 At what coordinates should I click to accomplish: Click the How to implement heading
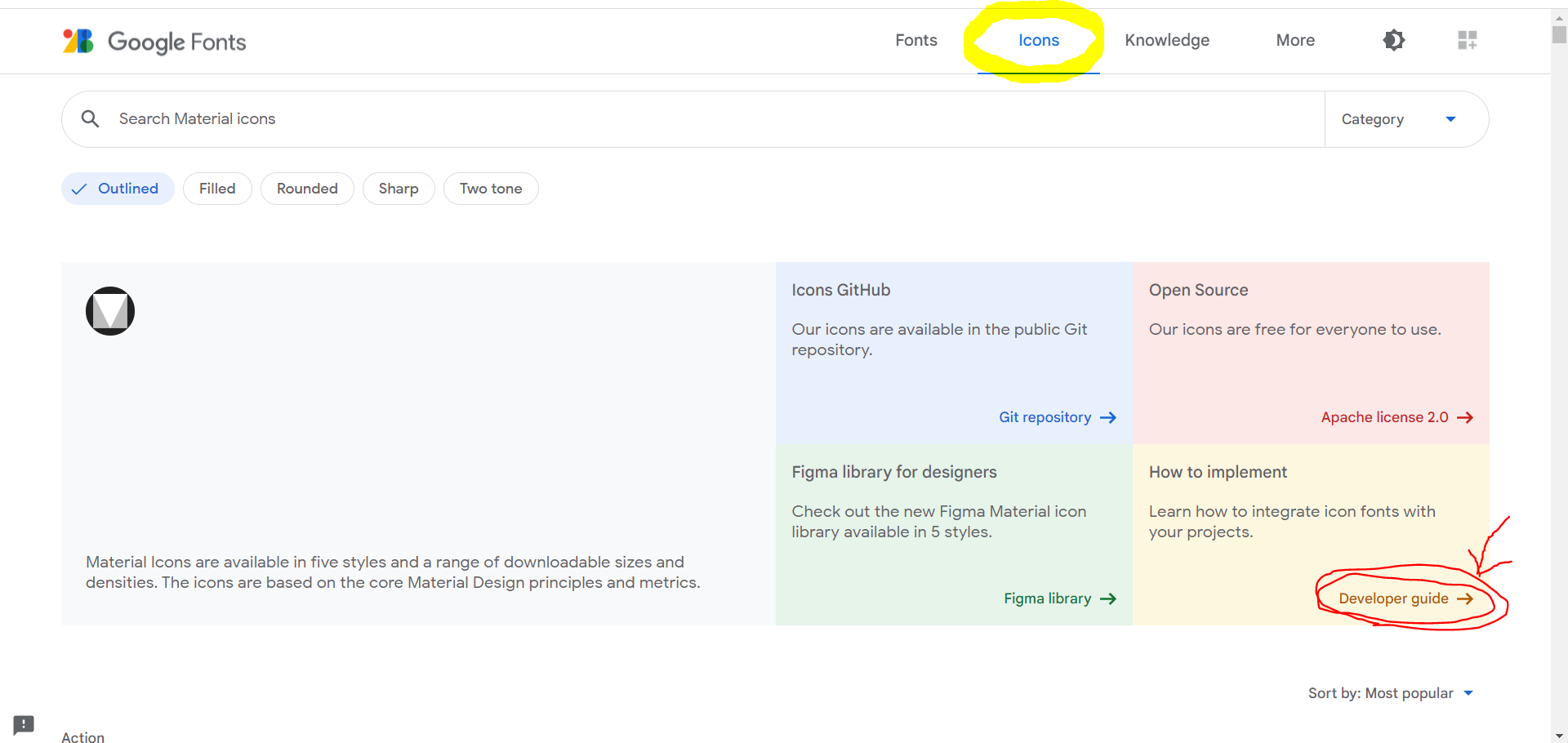tap(1218, 472)
